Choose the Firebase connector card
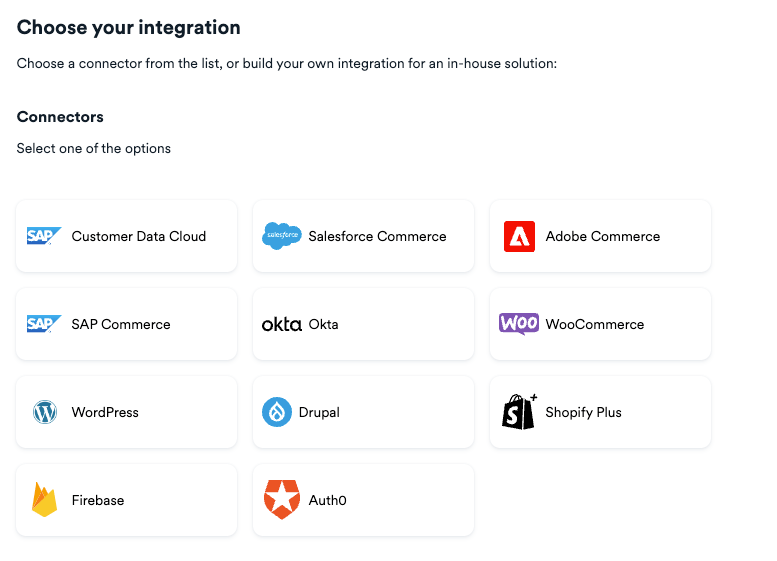Viewport: 777px width, 561px height. pos(126,500)
